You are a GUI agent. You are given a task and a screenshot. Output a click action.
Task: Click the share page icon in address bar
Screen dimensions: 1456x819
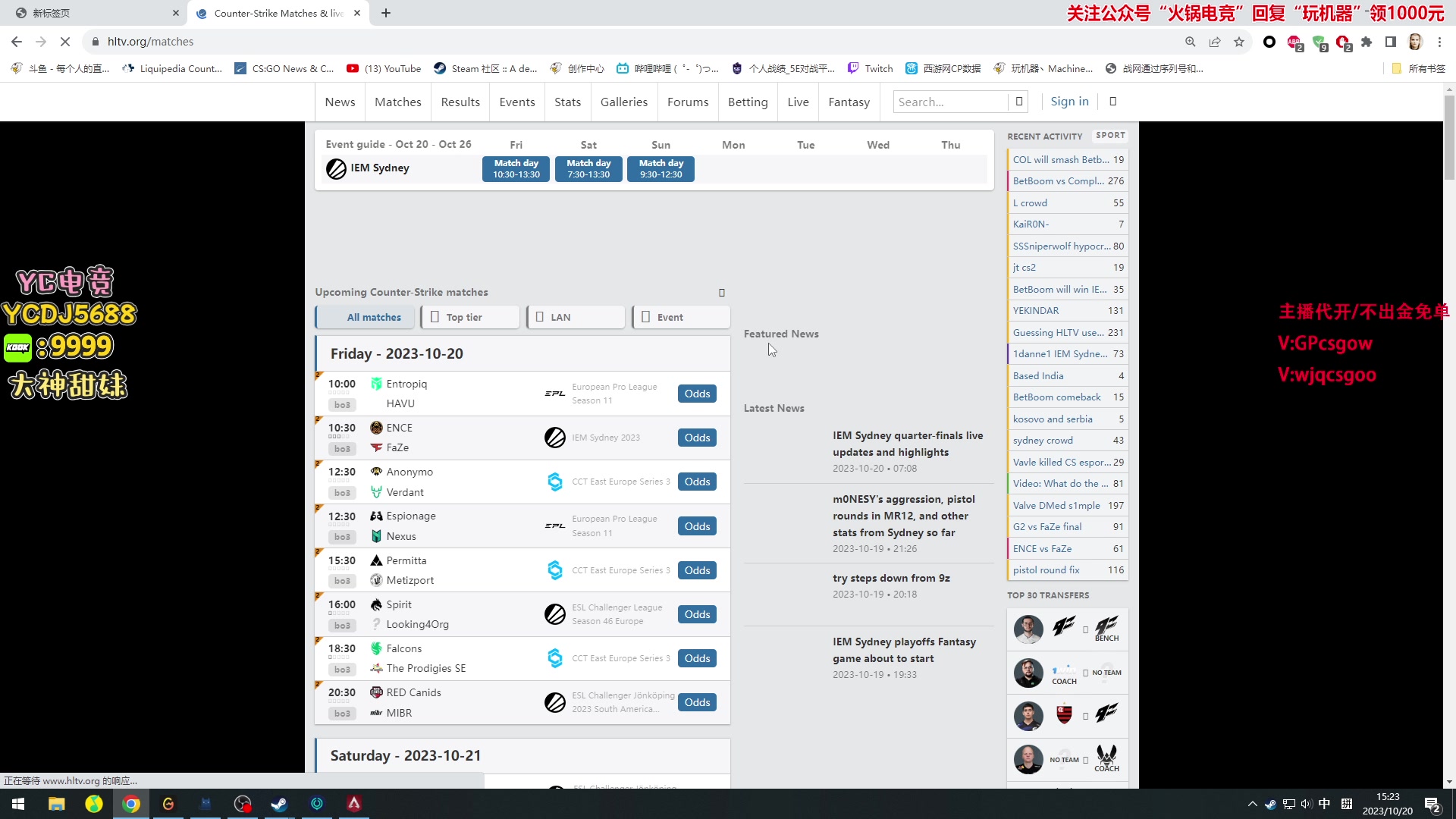tap(1215, 42)
